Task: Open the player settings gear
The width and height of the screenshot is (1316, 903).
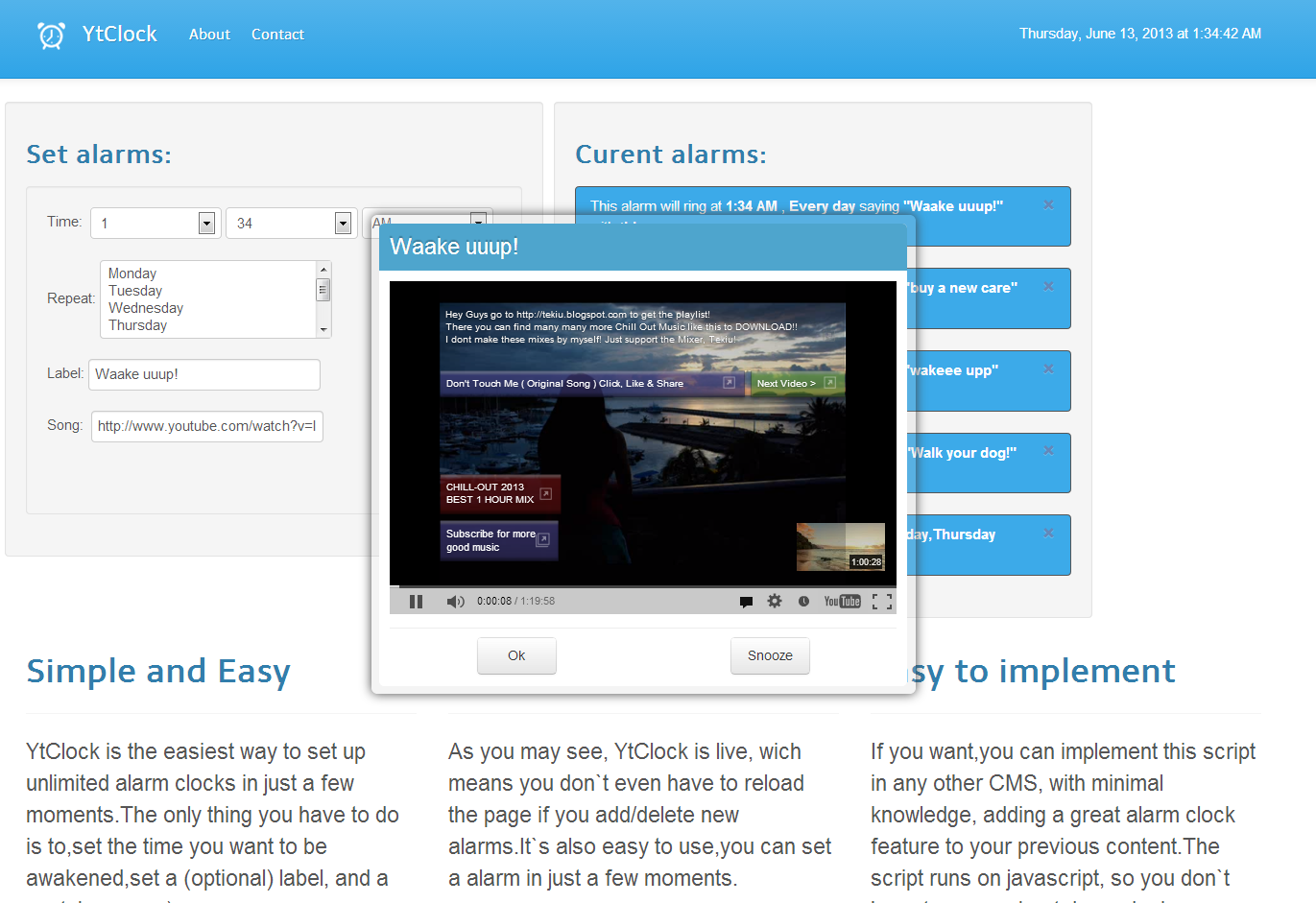Action: coord(774,601)
